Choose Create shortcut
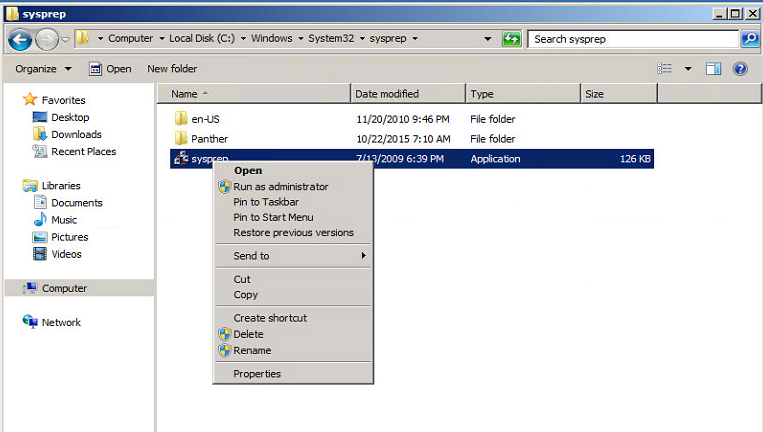This screenshot has height=432, width=763. tap(293, 318)
